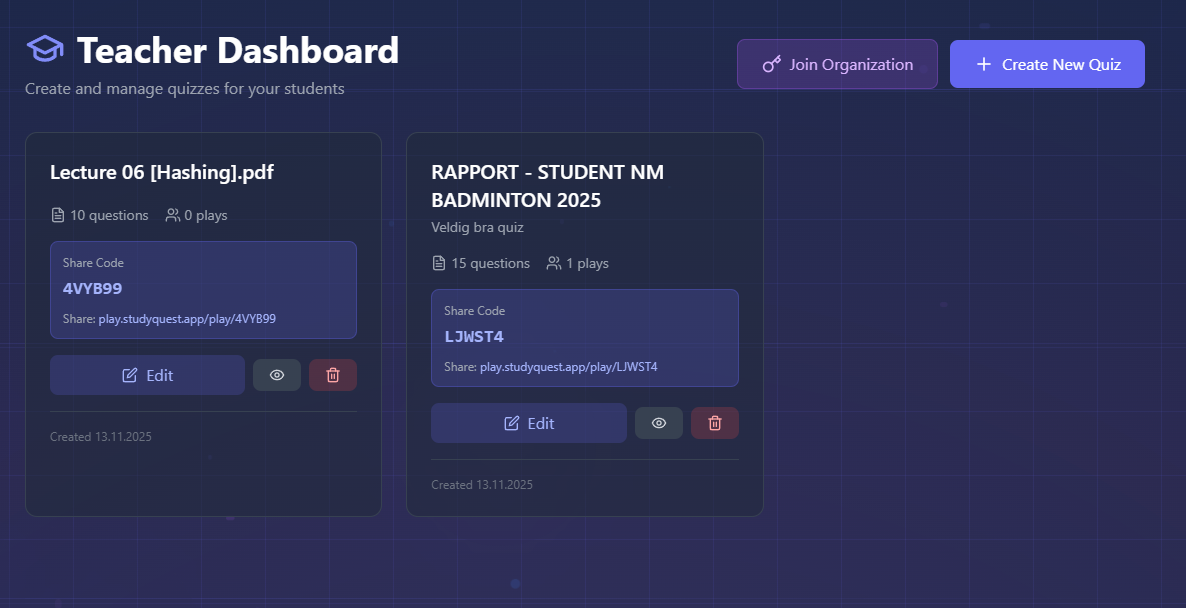
Task: Click the pencil icon in Lecture 06 Edit button
Action: coord(128,374)
